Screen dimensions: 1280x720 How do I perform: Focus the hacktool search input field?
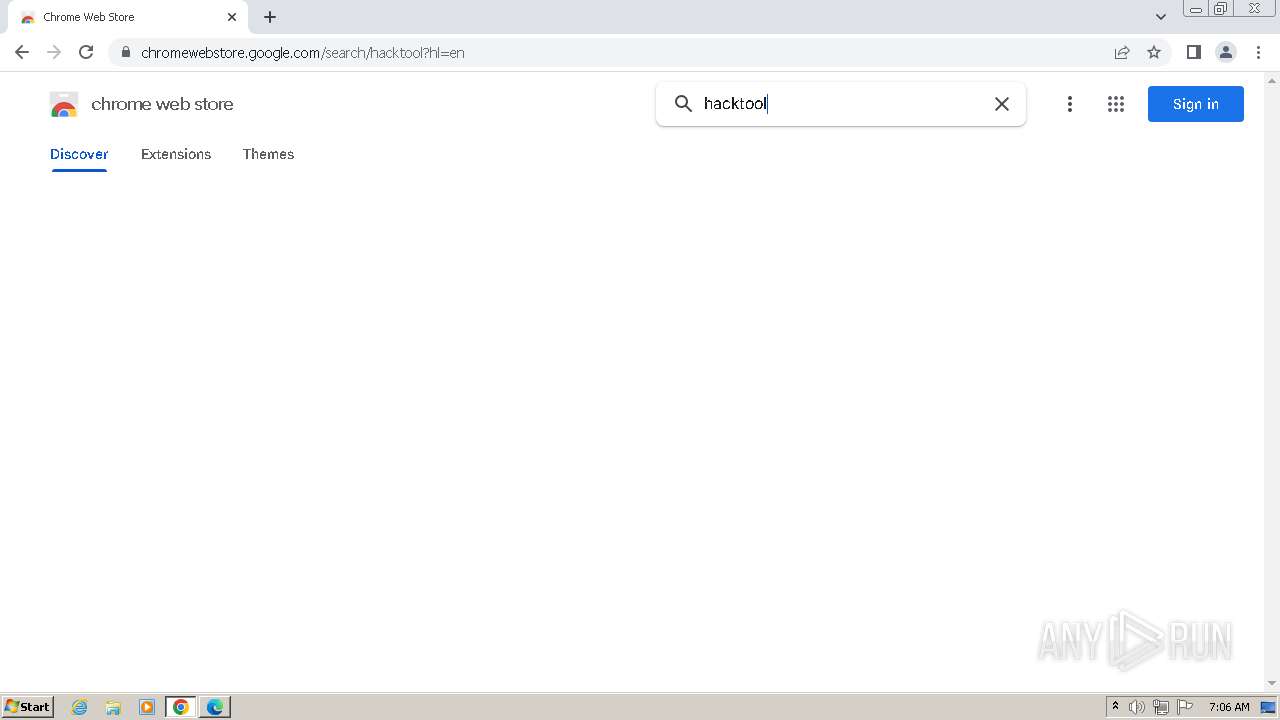840,104
